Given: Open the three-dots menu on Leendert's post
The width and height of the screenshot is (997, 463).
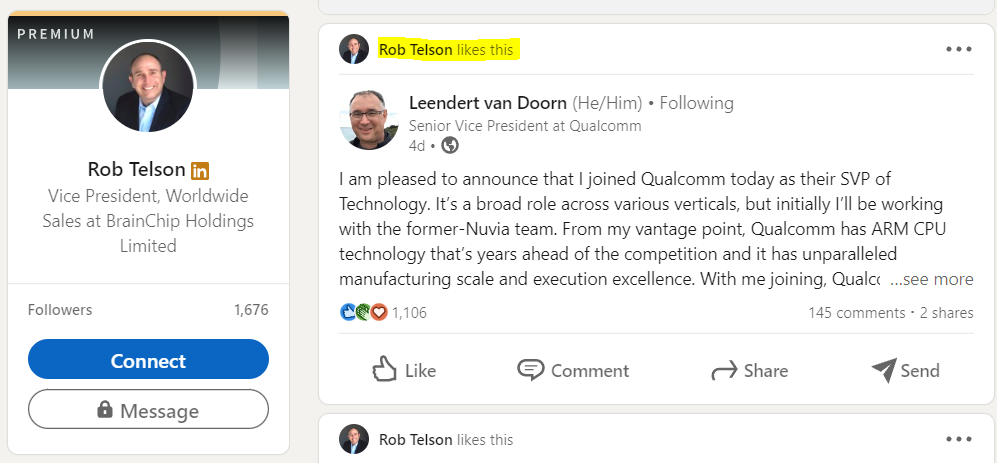Looking at the screenshot, I should pyautogui.click(x=959, y=49).
